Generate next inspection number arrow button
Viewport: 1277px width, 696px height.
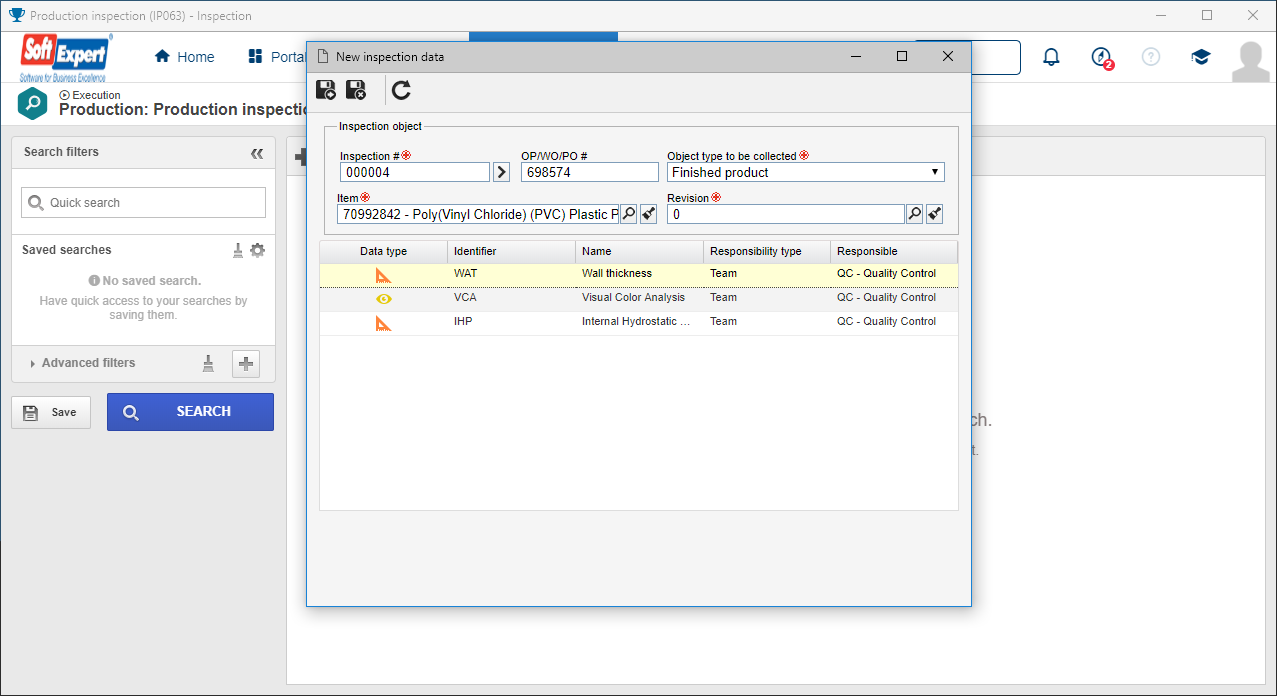tap(502, 172)
